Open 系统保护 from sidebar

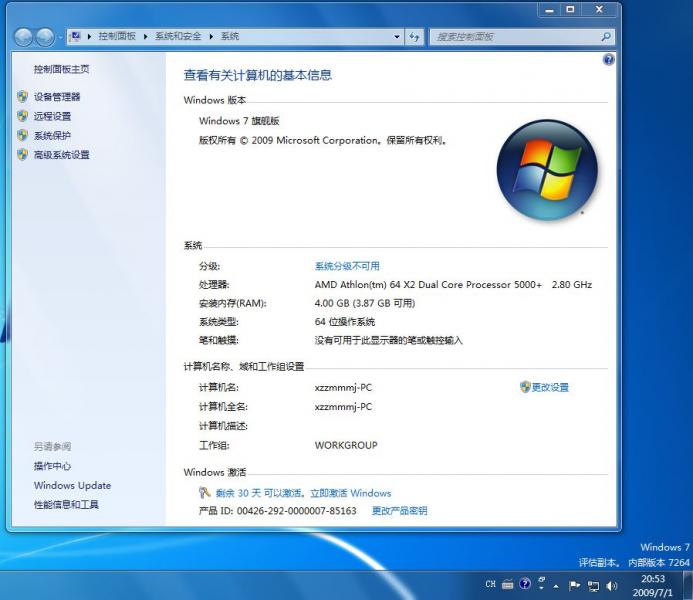pyautogui.click(x=52, y=136)
